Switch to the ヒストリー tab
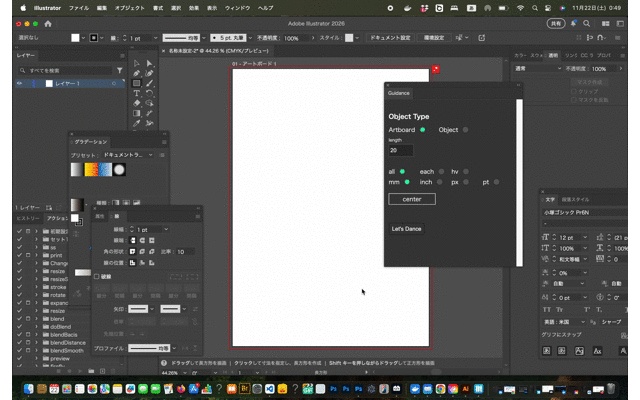The image size is (640, 400). 28,218
